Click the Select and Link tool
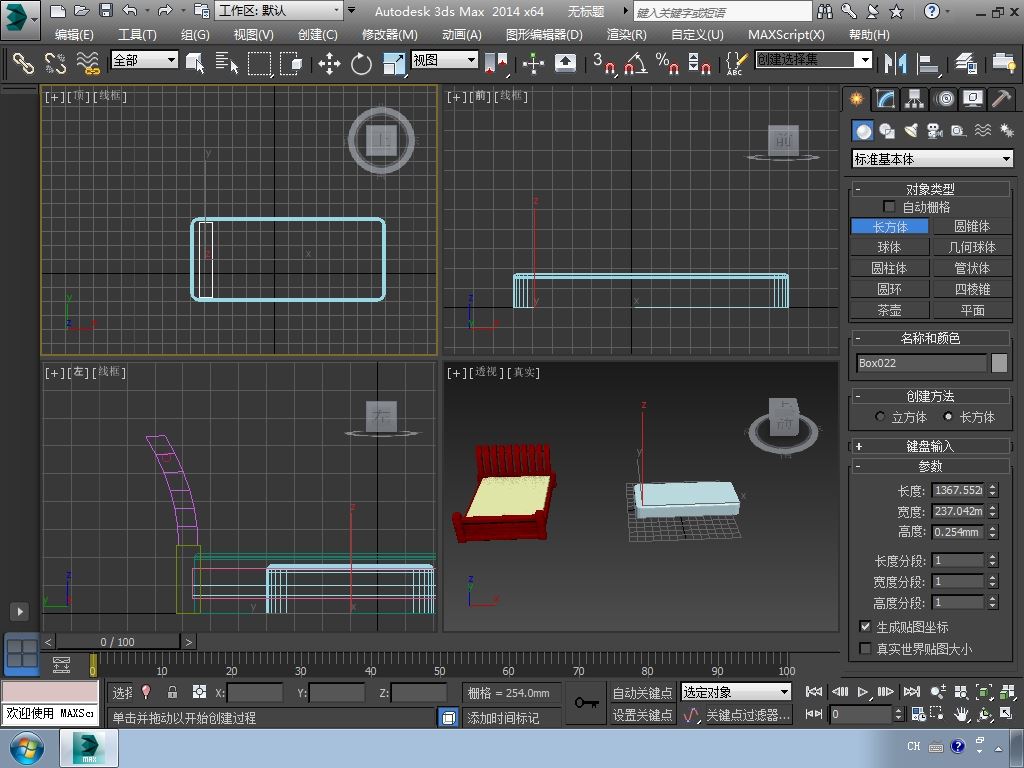Screen dimensions: 1024x768 pyautogui.click(x=22, y=64)
